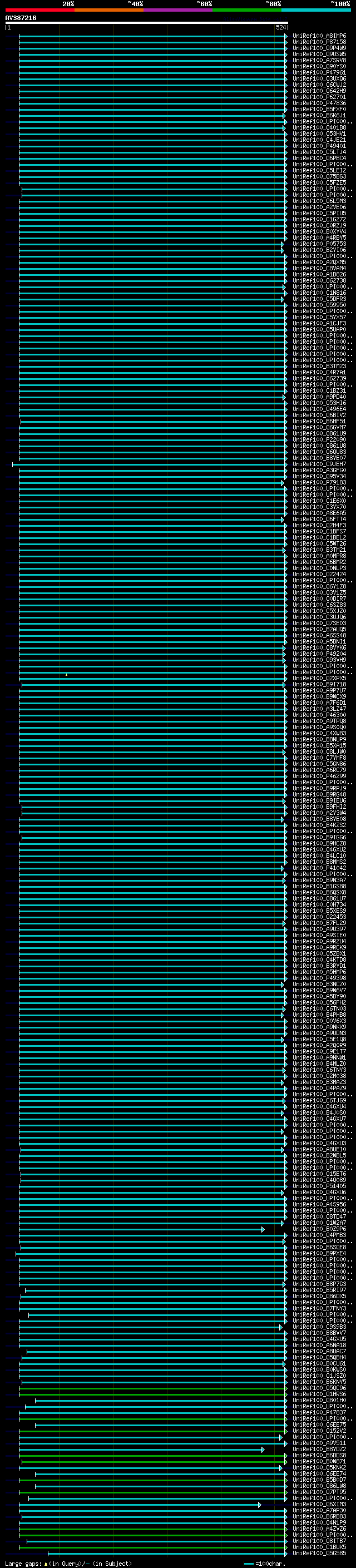
Task: Click the white query length bar
Action: (146, 22)
